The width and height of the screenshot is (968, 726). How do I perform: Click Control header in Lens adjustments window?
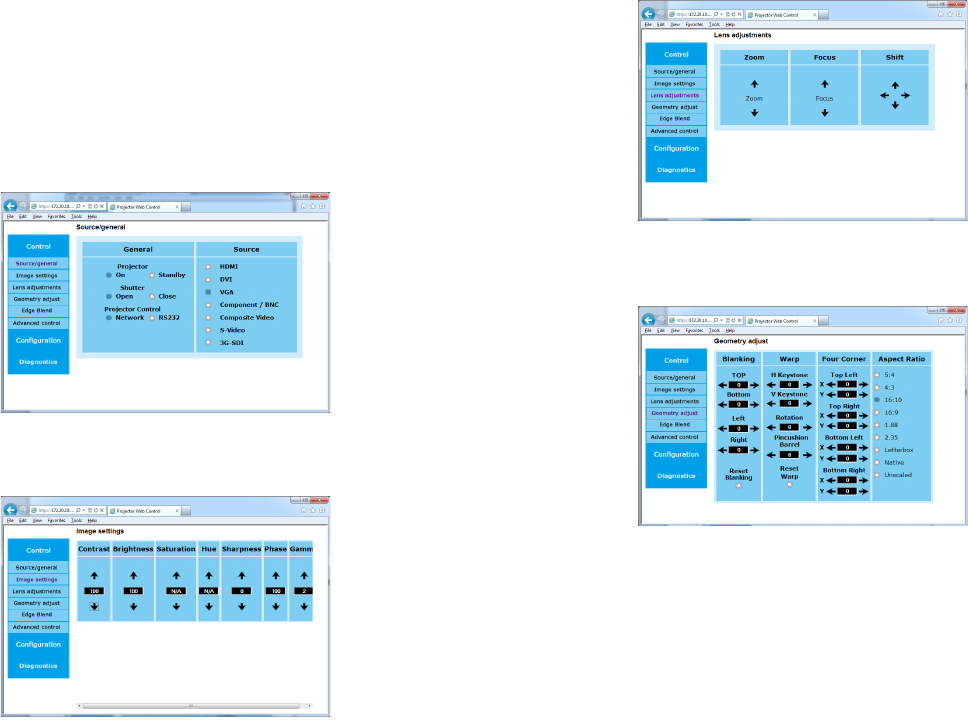pos(676,54)
